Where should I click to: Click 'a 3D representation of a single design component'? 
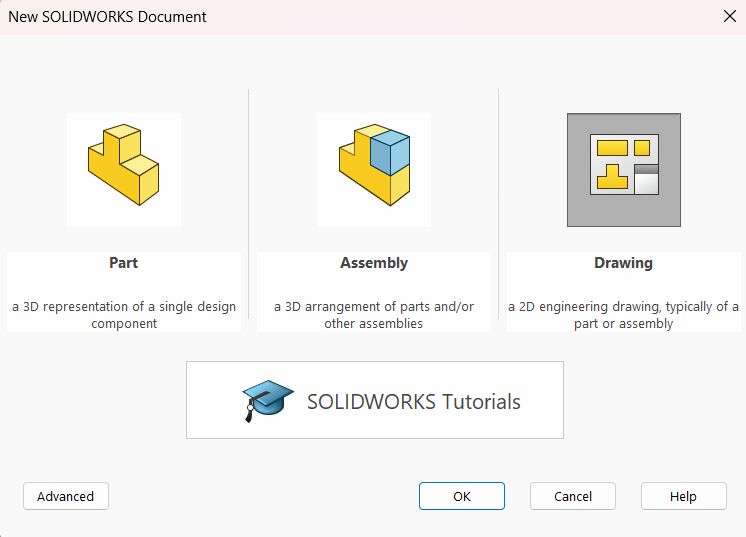click(124, 315)
